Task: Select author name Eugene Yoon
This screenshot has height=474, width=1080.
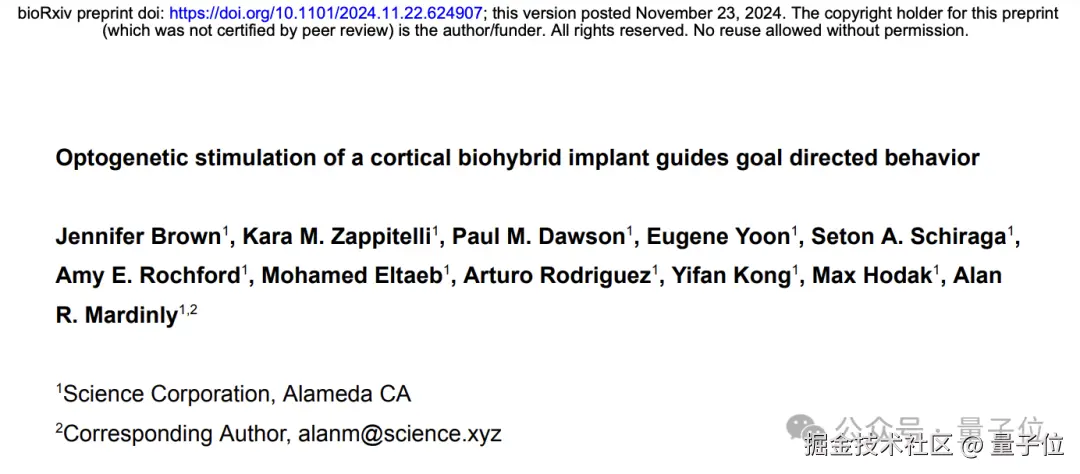Action: [718, 237]
